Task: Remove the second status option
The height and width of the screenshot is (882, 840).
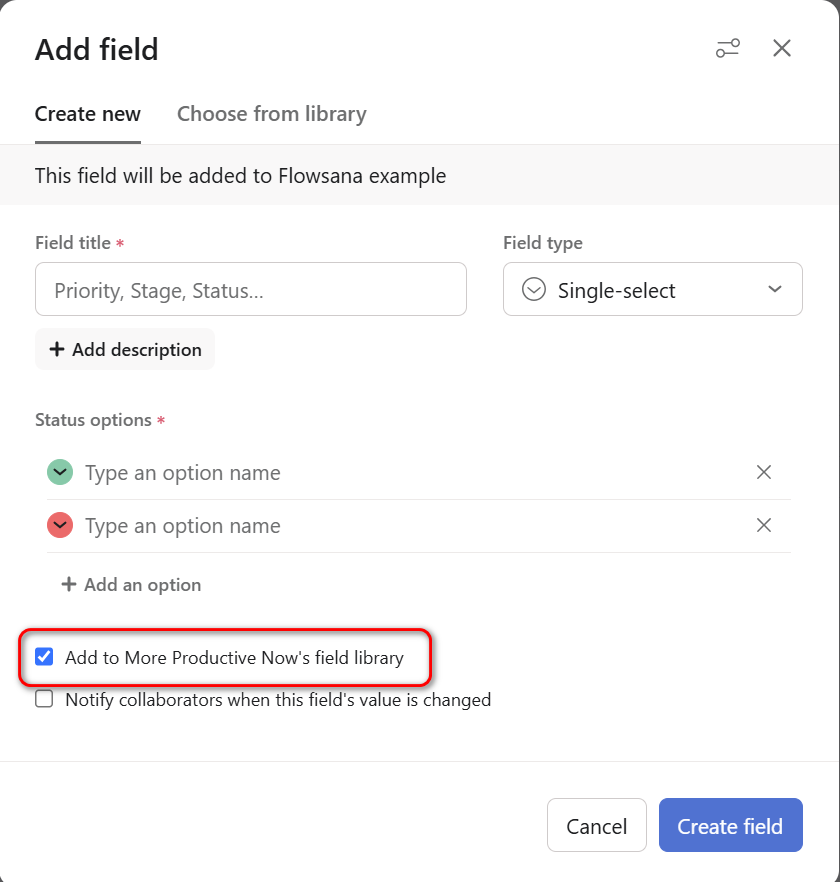Action: (x=764, y=525)
